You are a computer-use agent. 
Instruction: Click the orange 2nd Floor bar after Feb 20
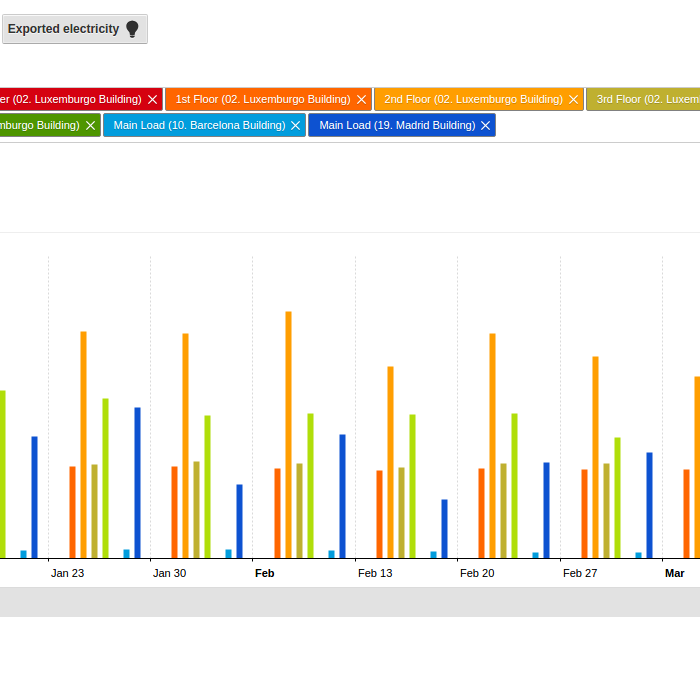pos(492,446)
